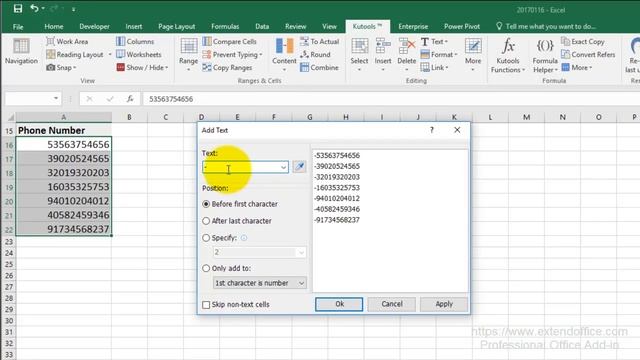
Task: Select After last character option
Action: coord(237,221)
